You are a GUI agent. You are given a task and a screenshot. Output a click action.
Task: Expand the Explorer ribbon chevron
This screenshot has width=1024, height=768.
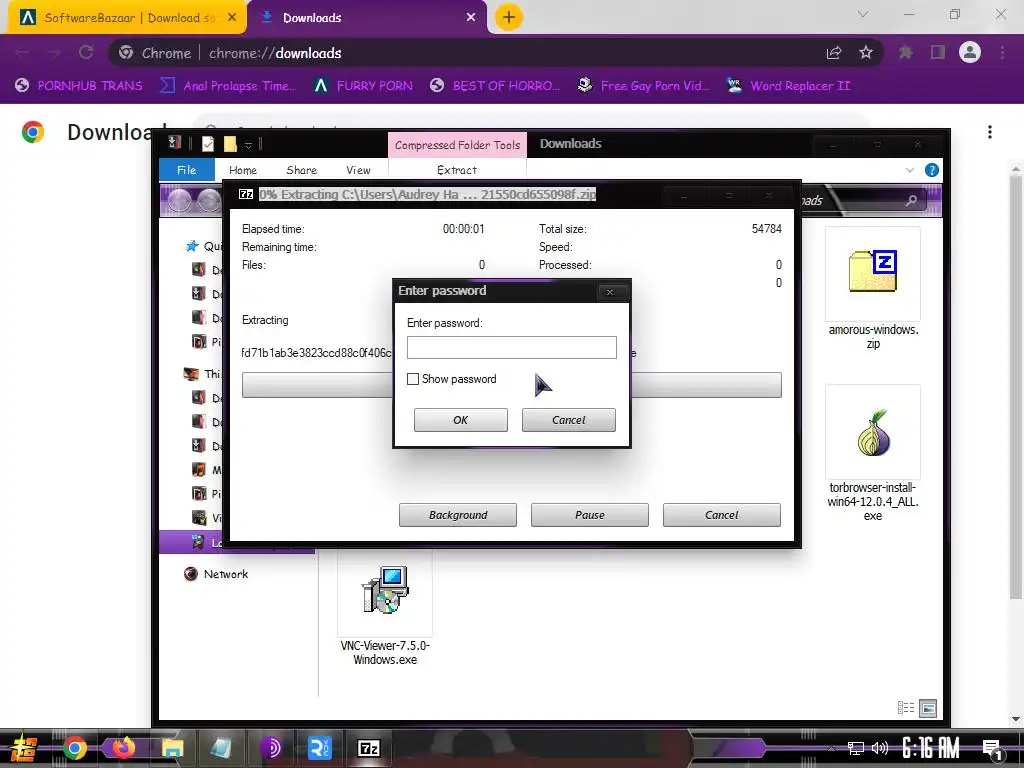[x=910, y=170]
